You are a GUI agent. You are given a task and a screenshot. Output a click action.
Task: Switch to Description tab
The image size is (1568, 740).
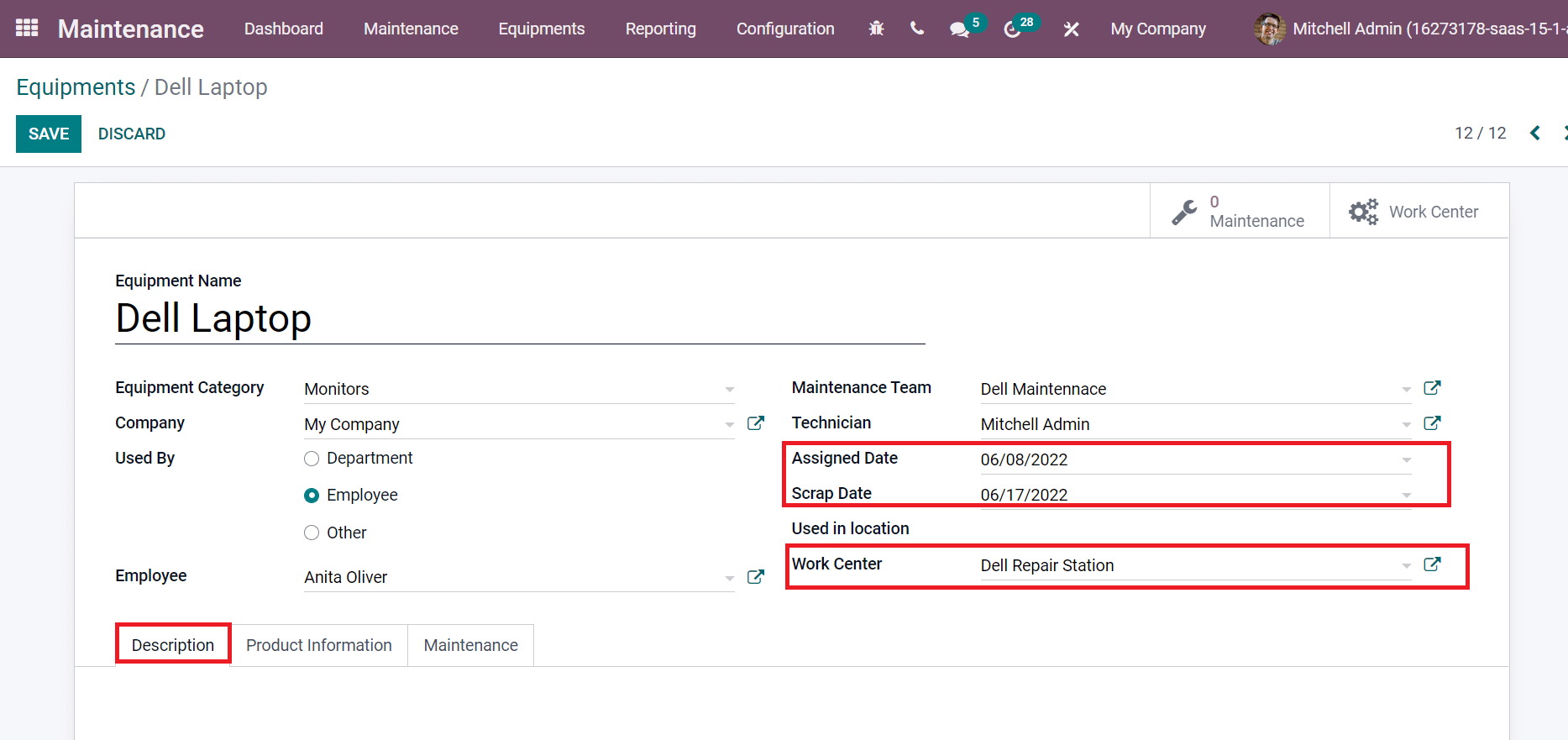(173, 645)
